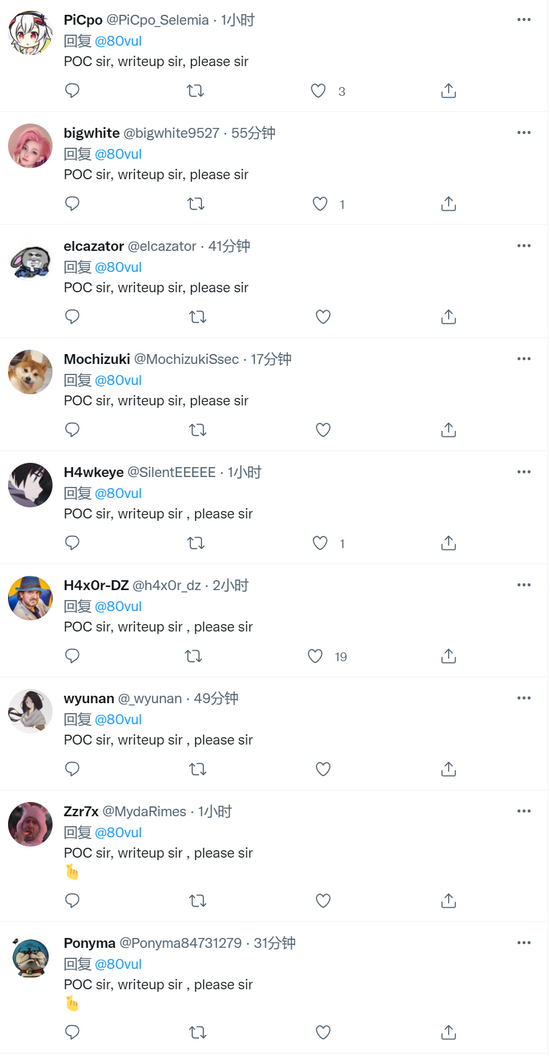Reply to wyunan's tweet
This screenshot has width=550, height=1056.
(73, 769)
